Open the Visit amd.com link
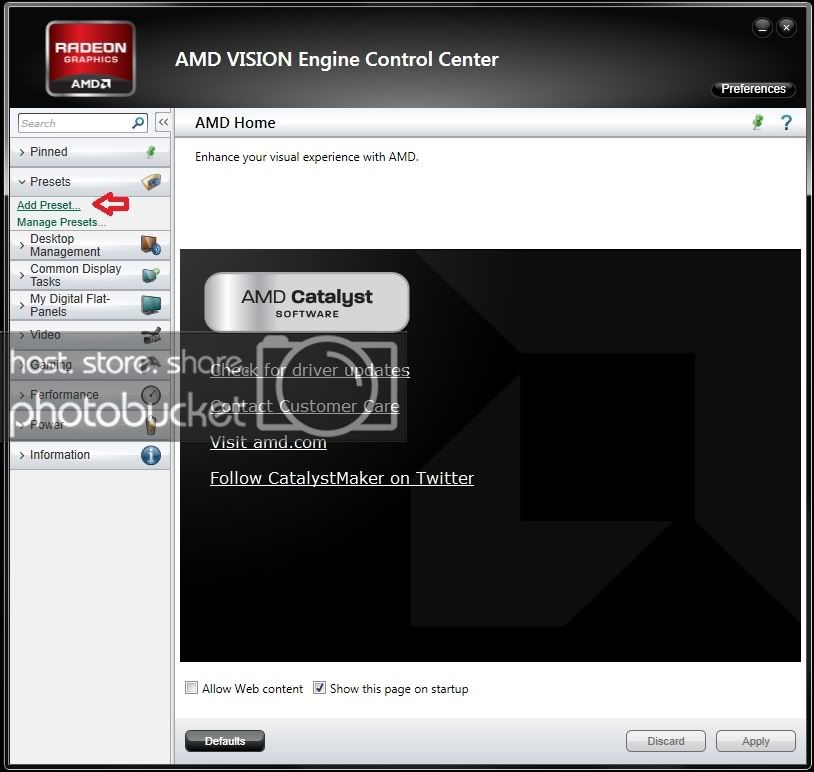Viewport: 814px width, 772px height. [x=268, y=442]
